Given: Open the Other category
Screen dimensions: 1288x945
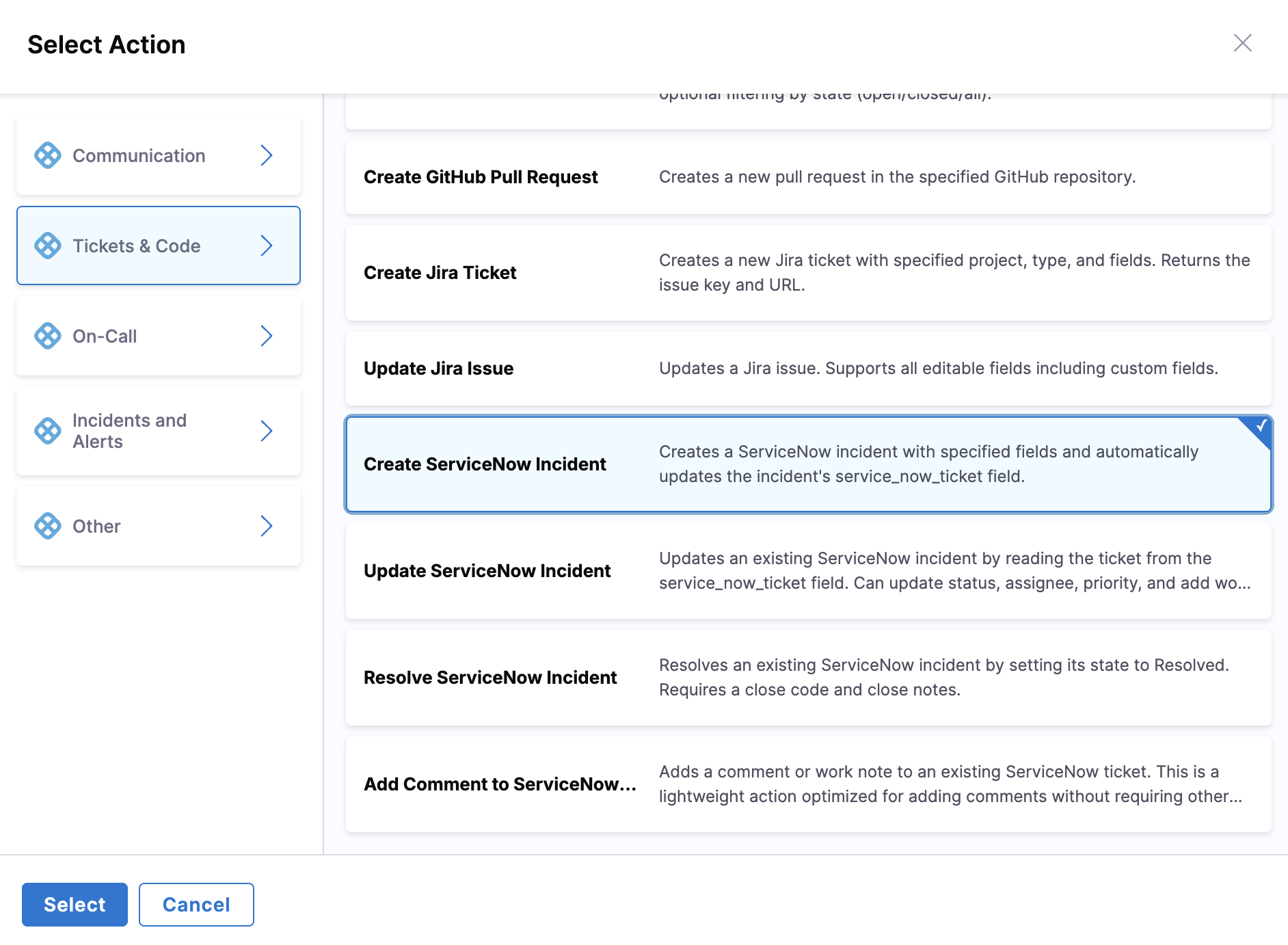Looking at the screenshot, I should (x=159, y=526).
